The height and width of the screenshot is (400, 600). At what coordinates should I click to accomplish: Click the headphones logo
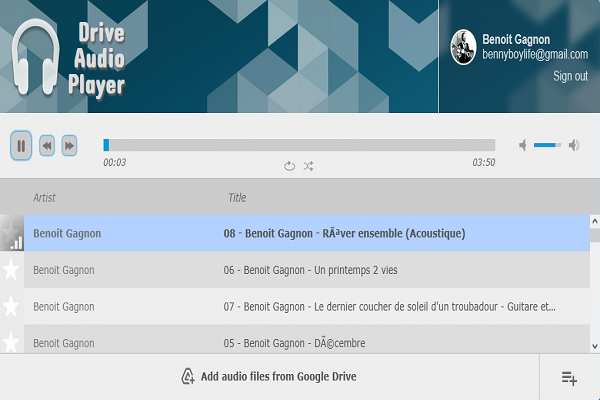(x=35, y=57)
